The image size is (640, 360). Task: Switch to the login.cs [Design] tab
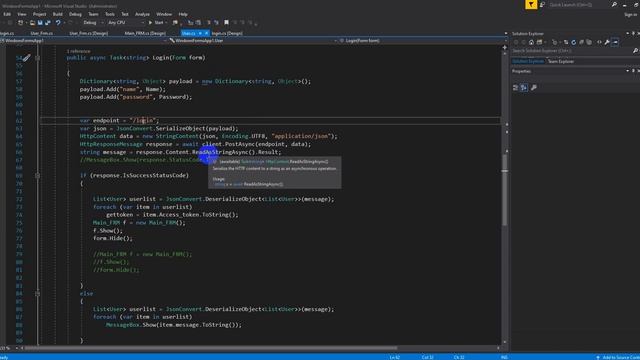[227, 33]
